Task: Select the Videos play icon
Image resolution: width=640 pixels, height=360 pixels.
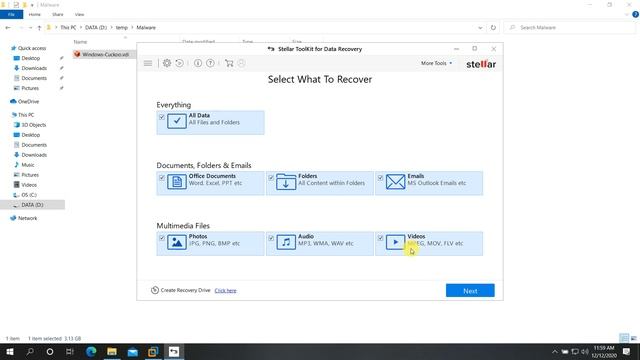Action: pos(395,242)
